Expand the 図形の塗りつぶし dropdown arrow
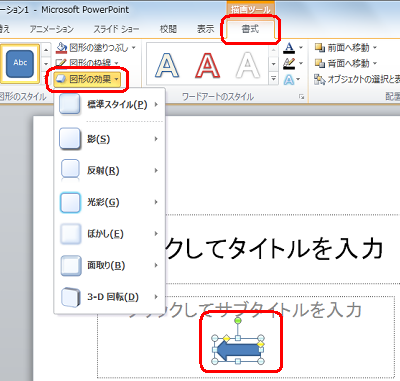This screenshot has height=381, width=400. [133, 48]
